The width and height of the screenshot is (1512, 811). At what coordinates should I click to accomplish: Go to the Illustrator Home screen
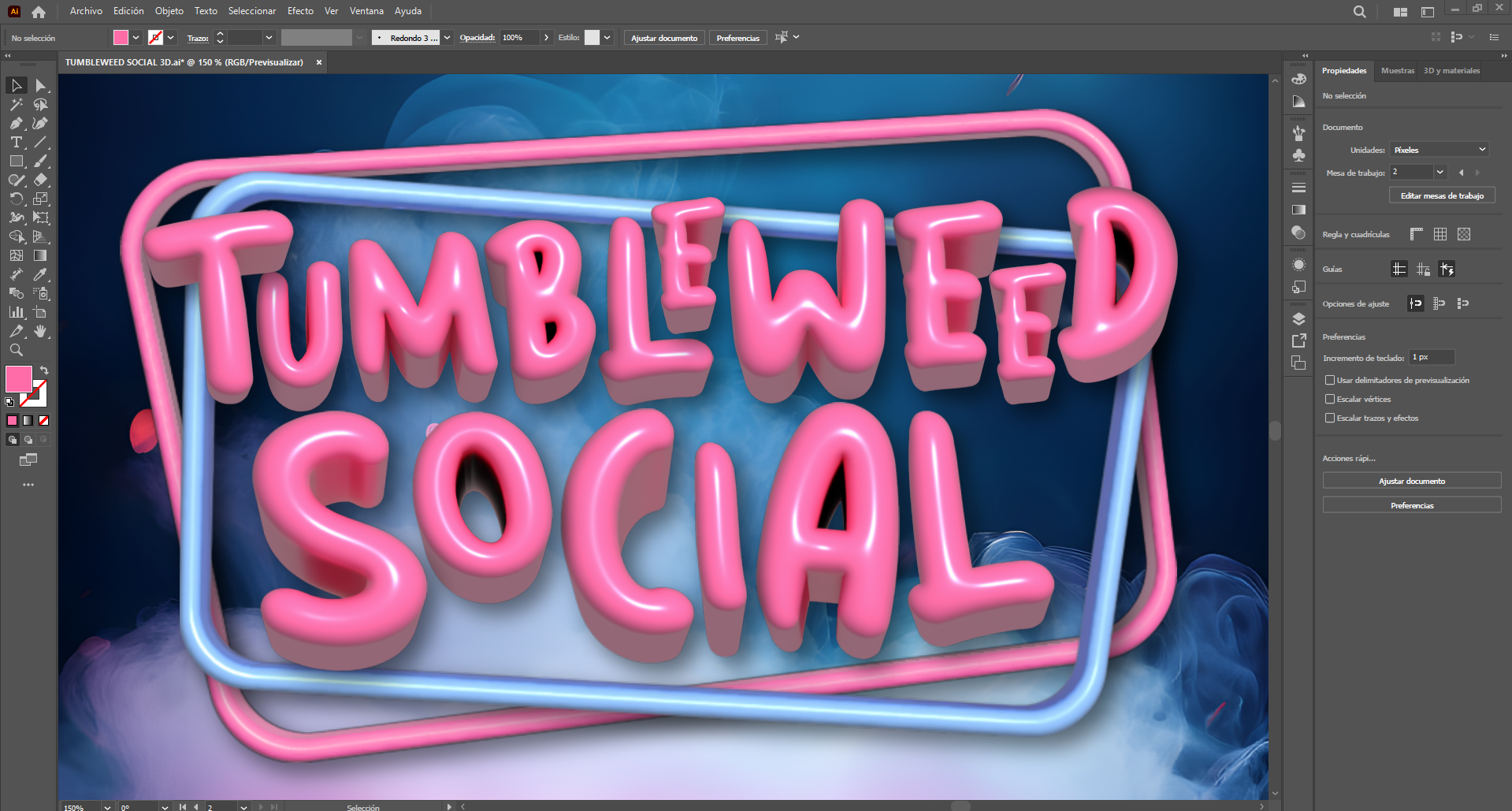(x=39, y=12)
